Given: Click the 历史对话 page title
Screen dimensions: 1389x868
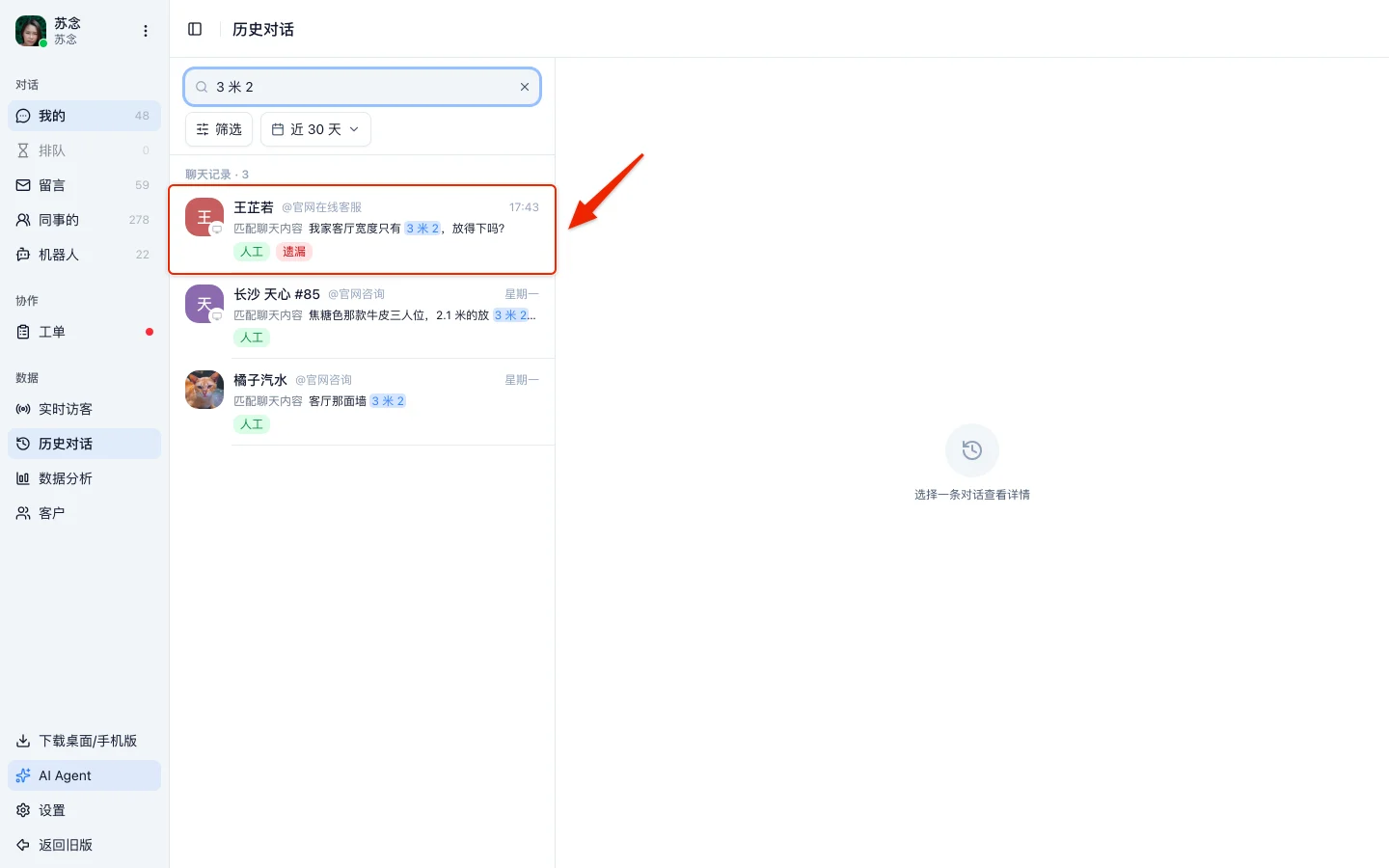Looking at the screenshot, I should 263,29.
